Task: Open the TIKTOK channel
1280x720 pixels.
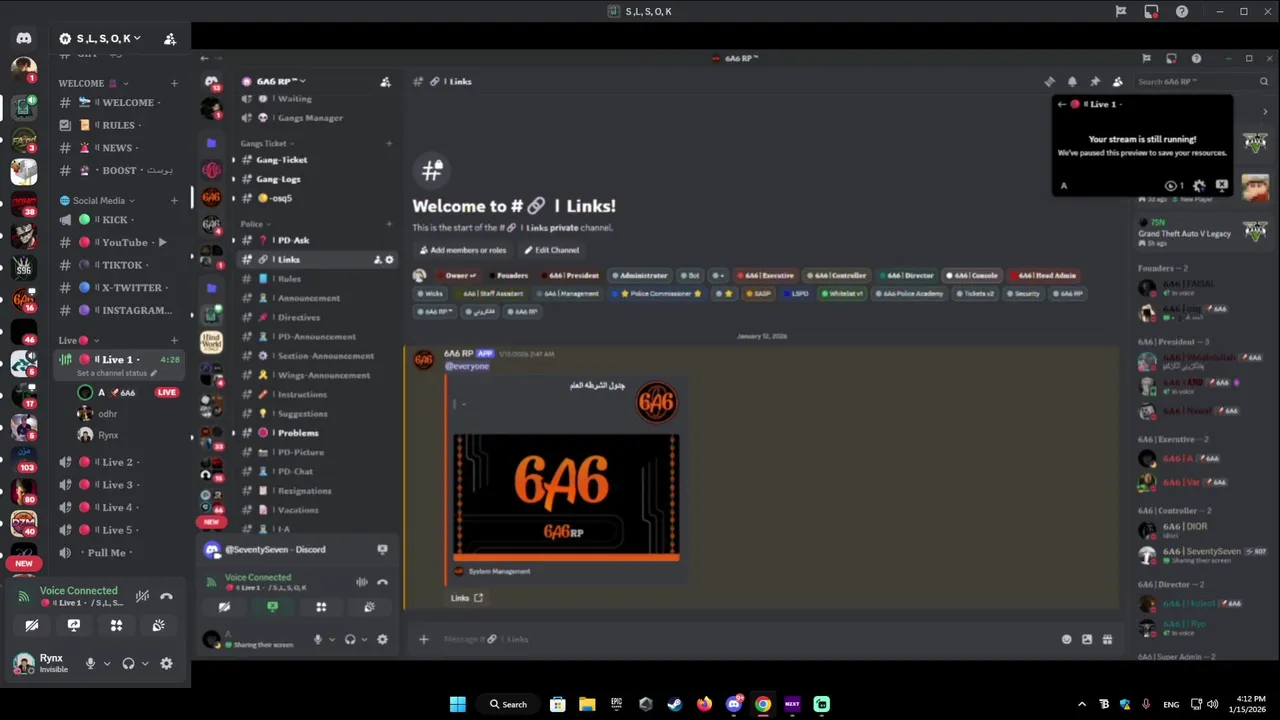Action: pyautogui.click(x=118, y=265)
